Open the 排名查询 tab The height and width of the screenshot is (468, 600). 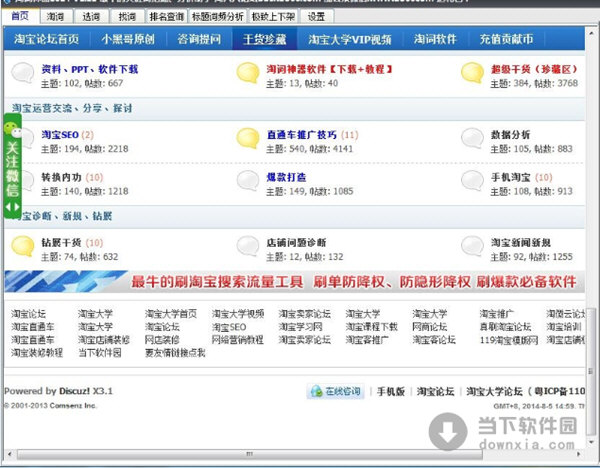[x=166, y=16]
